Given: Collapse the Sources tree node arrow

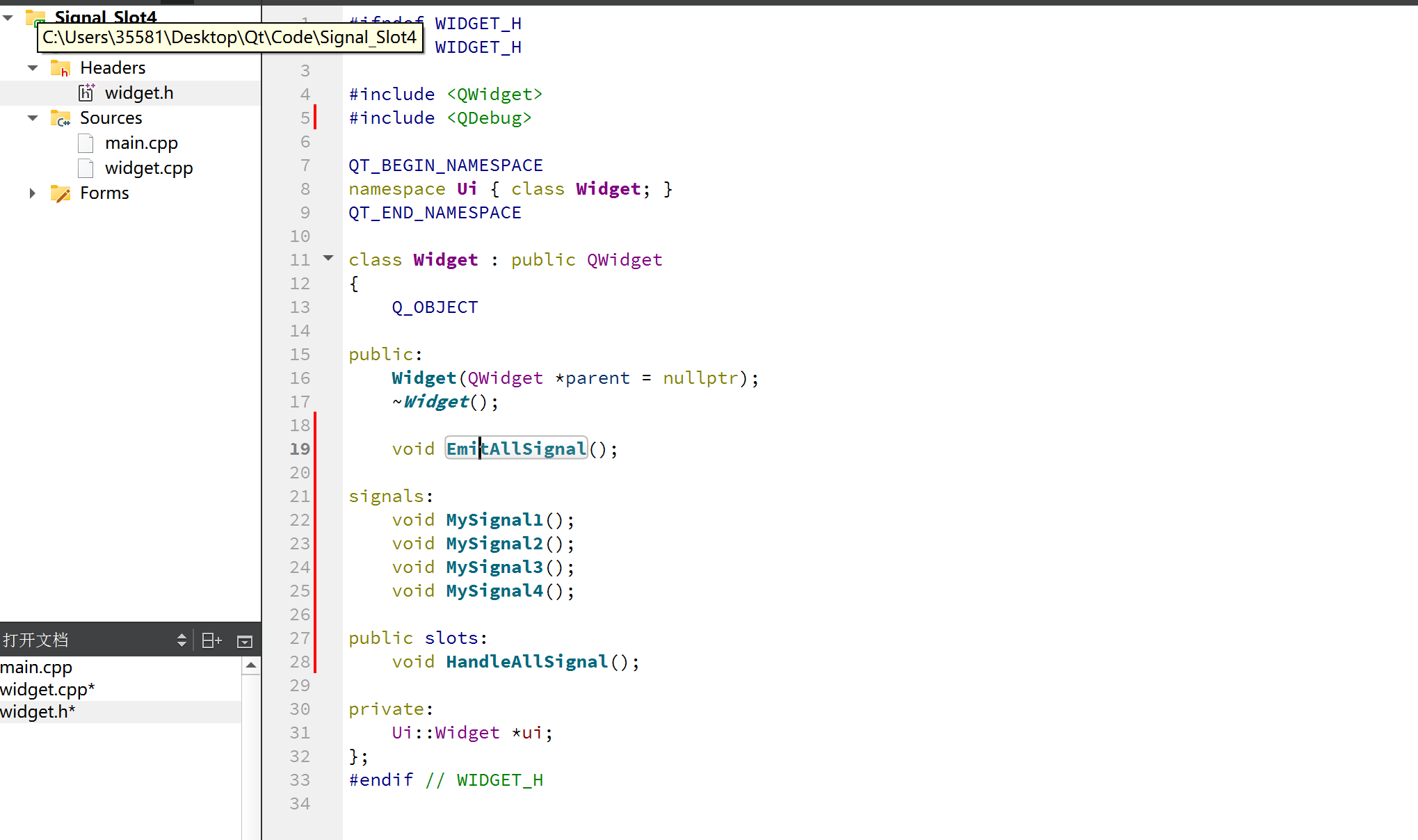Looking at the screenshot, I should [33, 118].
